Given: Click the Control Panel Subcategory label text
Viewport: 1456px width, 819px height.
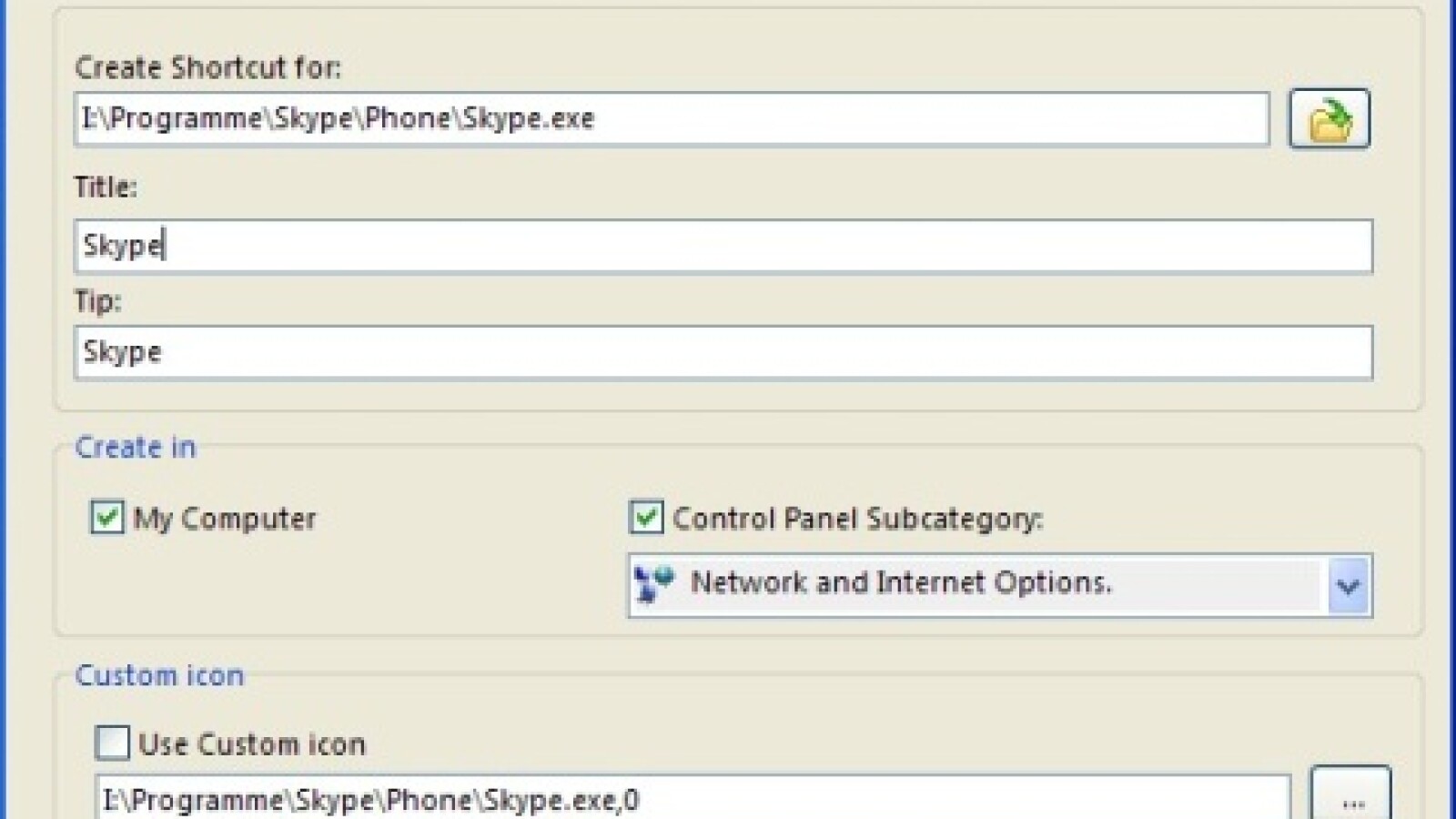Looking at the screenshot, I should click(x=857, y=519).
